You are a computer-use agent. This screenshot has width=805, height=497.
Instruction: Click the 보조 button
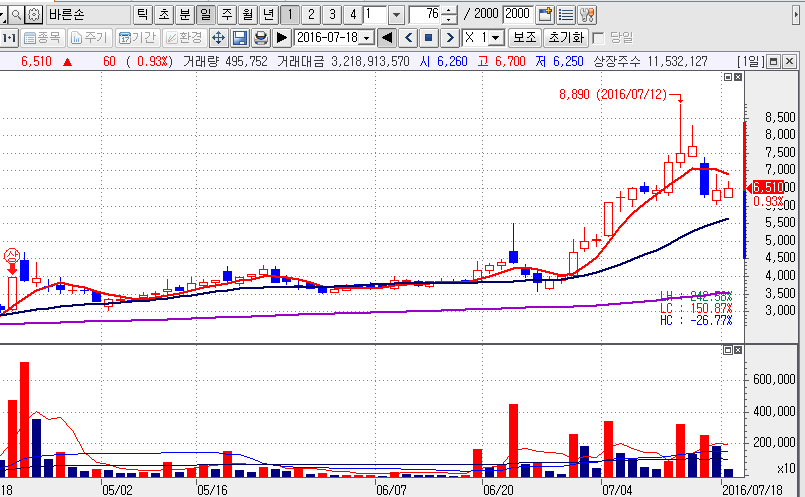(525, 37)
